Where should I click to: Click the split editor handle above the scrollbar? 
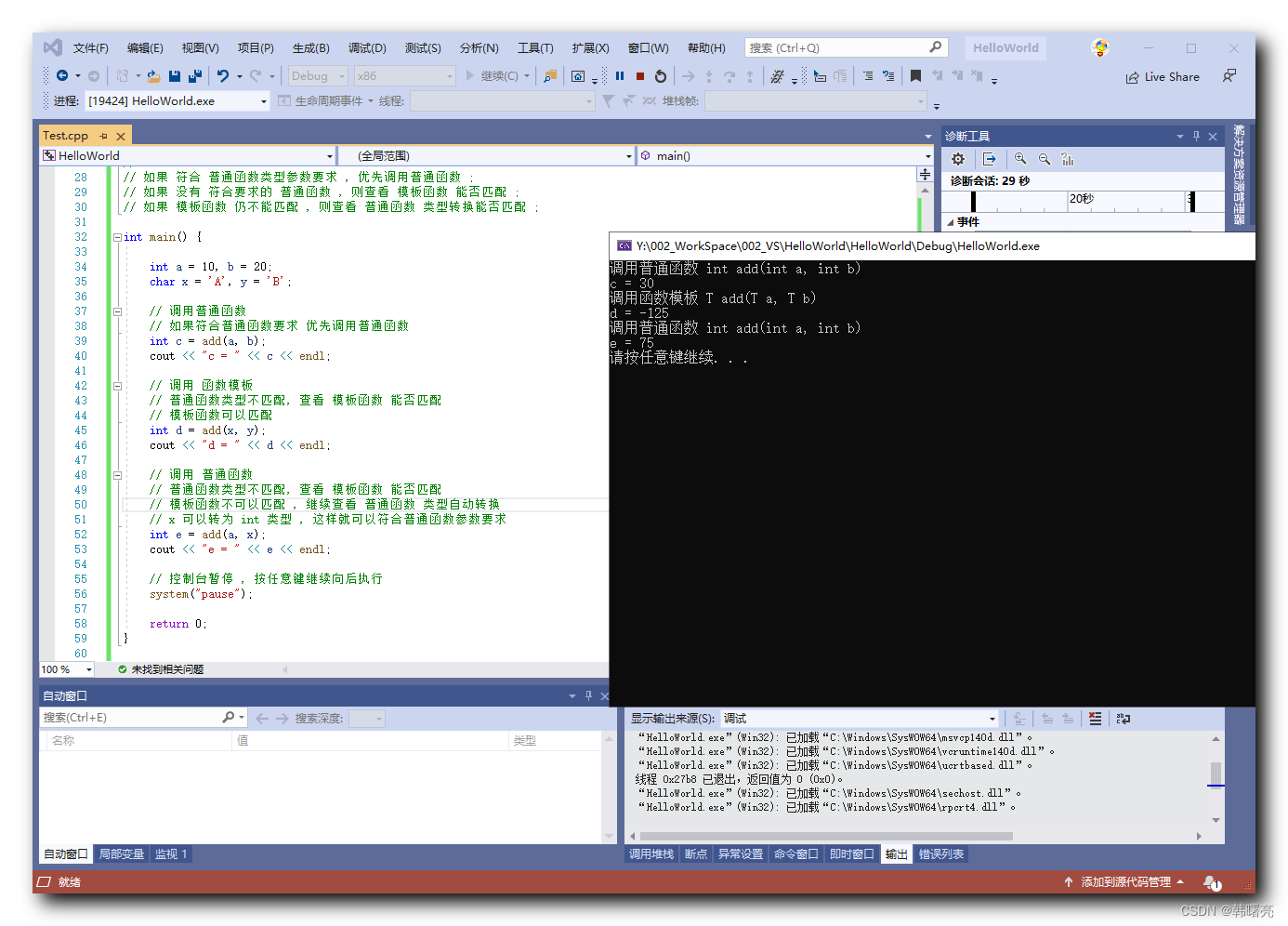click(x=925, y=175)
